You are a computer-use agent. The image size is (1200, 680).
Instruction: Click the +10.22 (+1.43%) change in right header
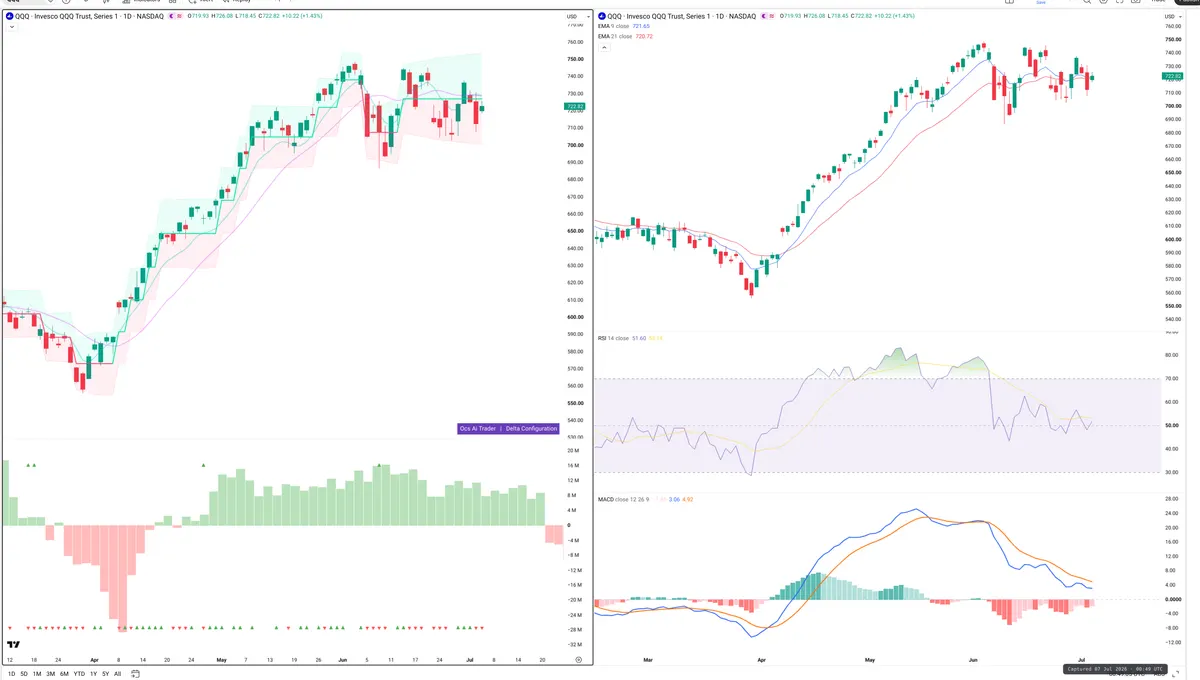tap(896, 16)
